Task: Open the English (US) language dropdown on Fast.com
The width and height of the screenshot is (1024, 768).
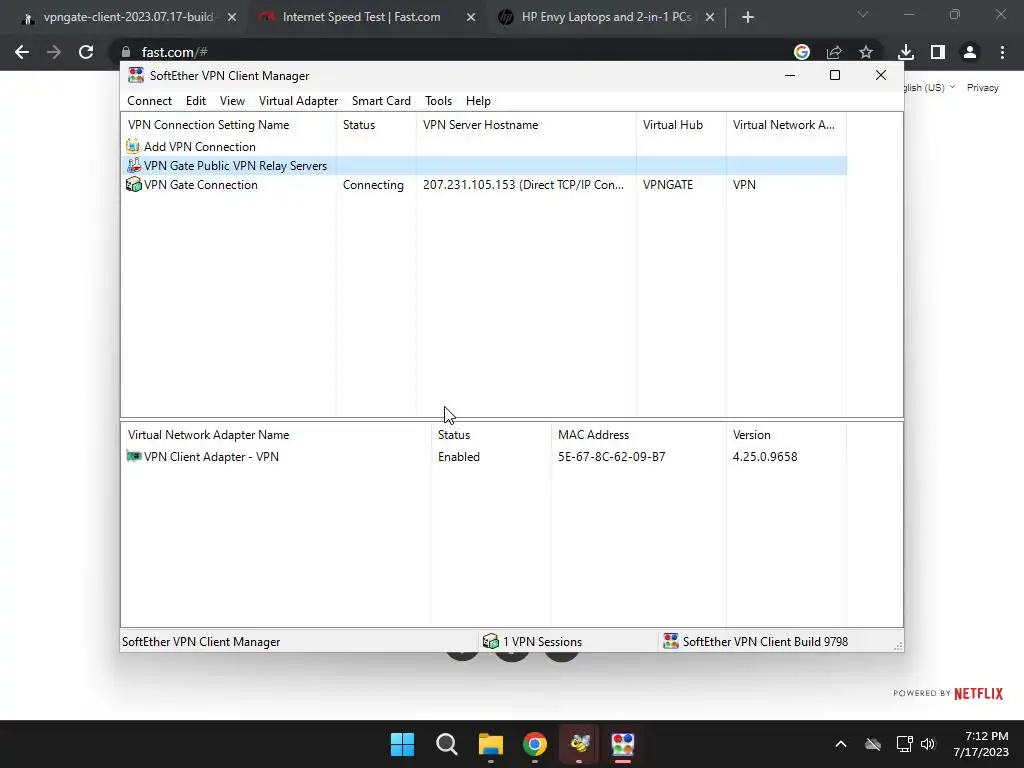Action: coord(930,88)
